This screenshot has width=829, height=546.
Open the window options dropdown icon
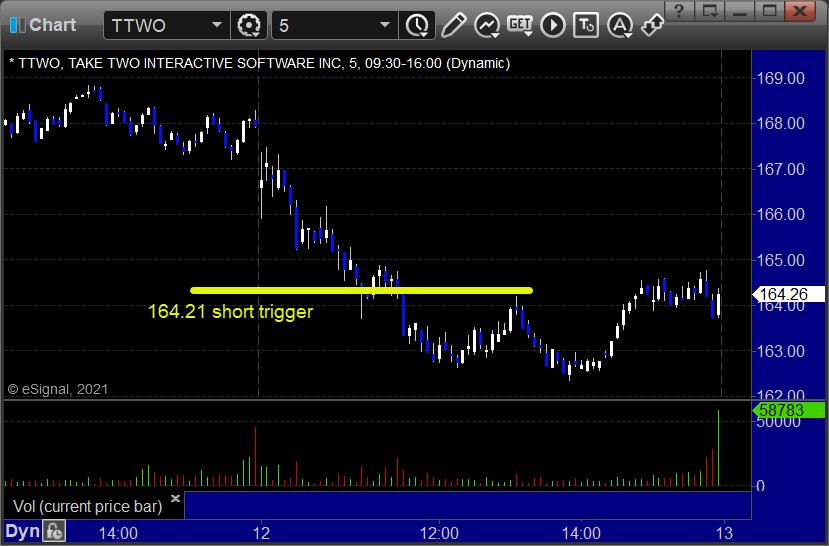tap(709, 10)
